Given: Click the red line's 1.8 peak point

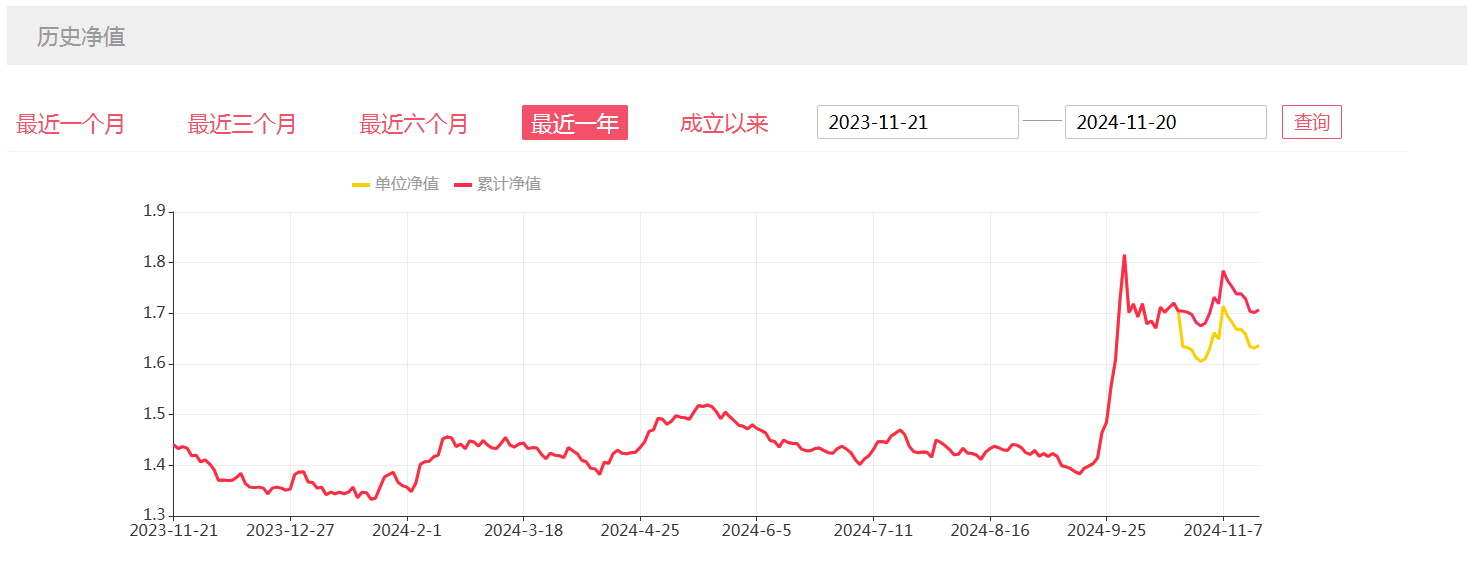Looking at the screenshot, I should pos(1124,256).
